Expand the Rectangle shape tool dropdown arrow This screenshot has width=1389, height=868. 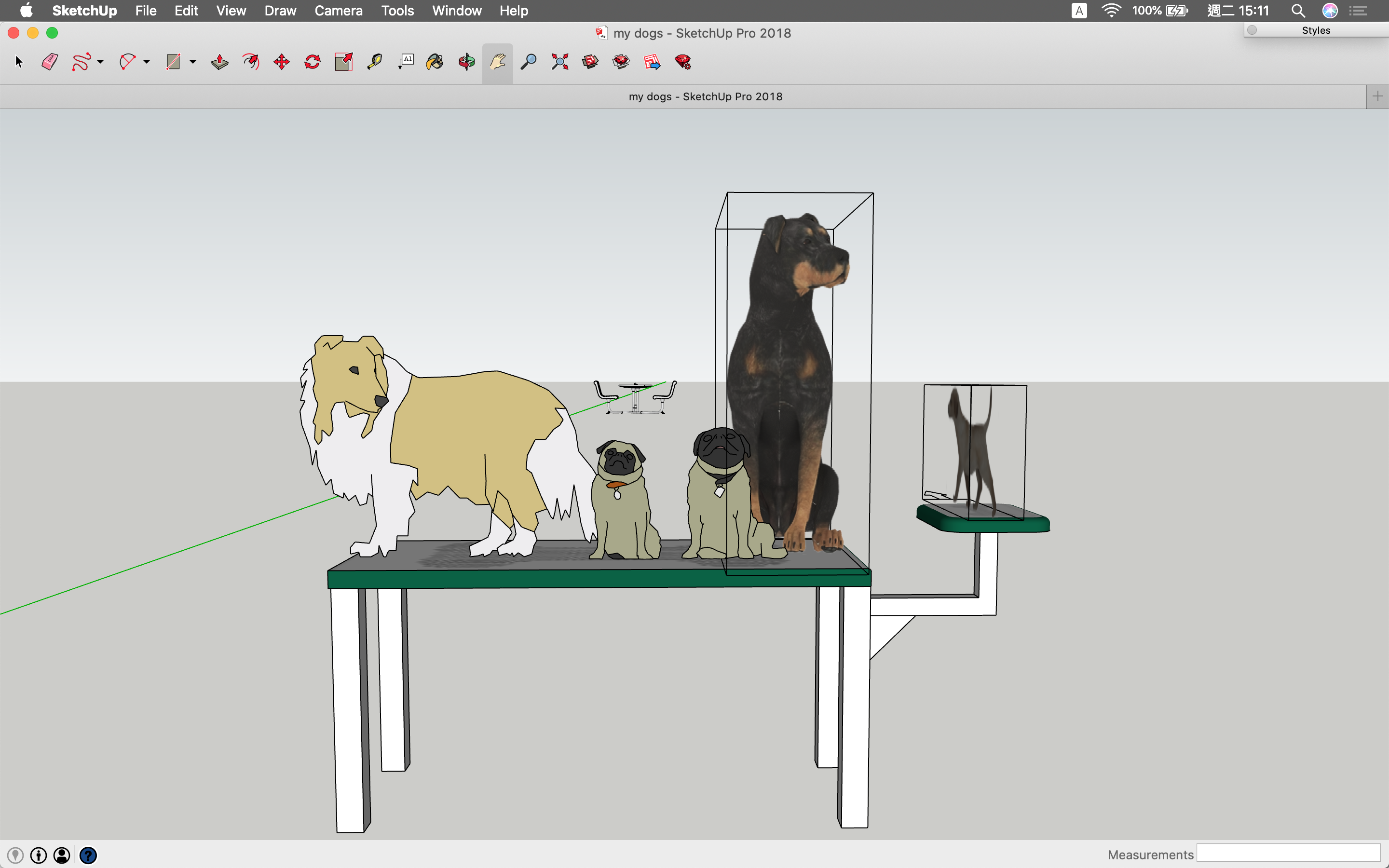pos(193,61)
